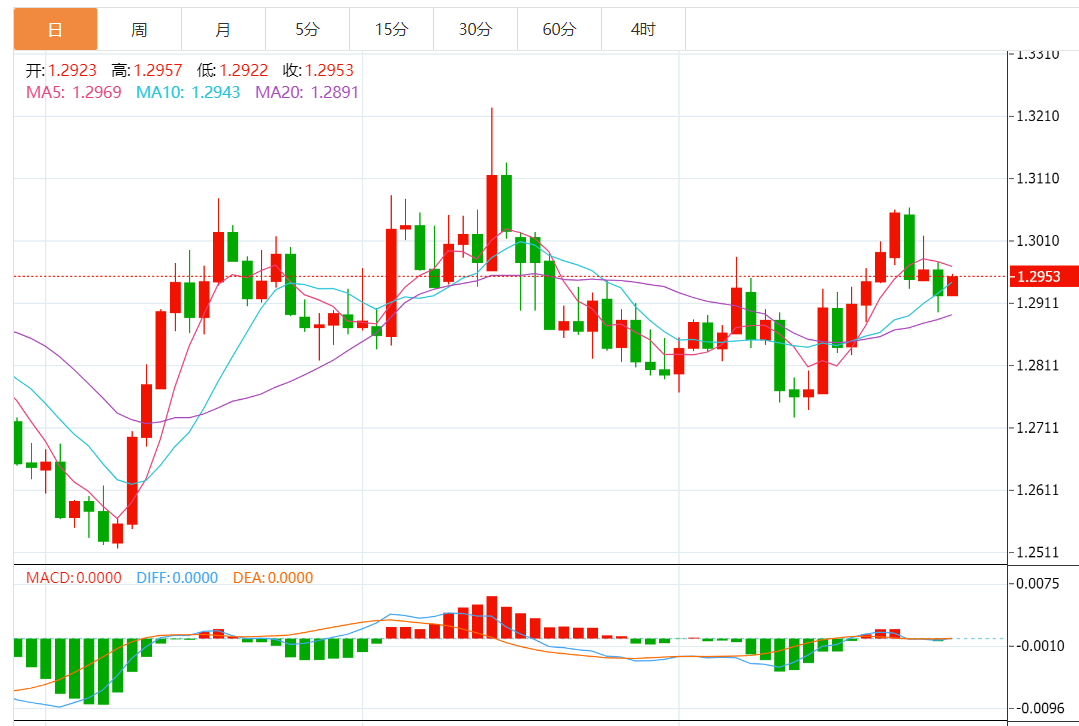
Task: Click the 1.2711 price axis label
Action: click(x=1038, y=427)
